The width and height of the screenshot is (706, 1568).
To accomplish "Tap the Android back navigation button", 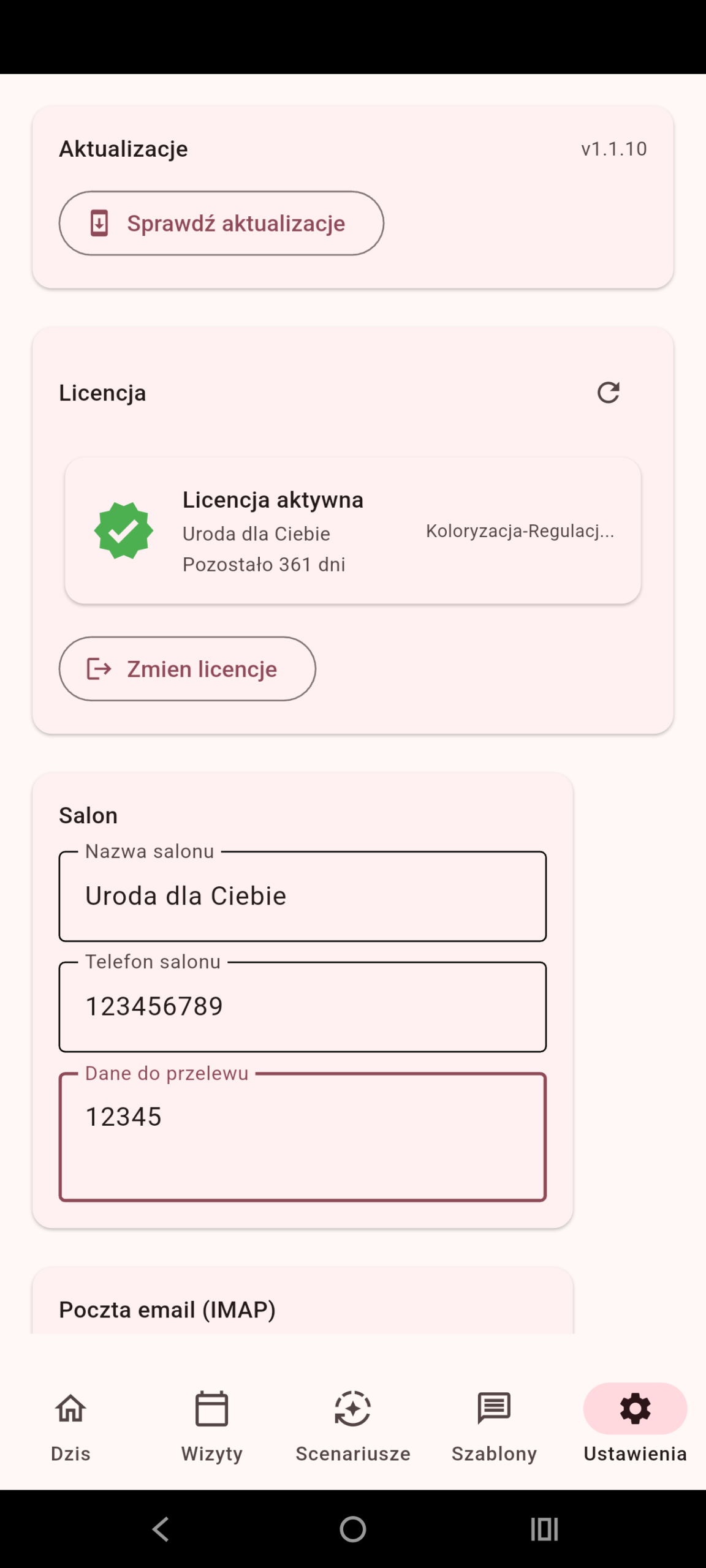I will coord(161,1529).
